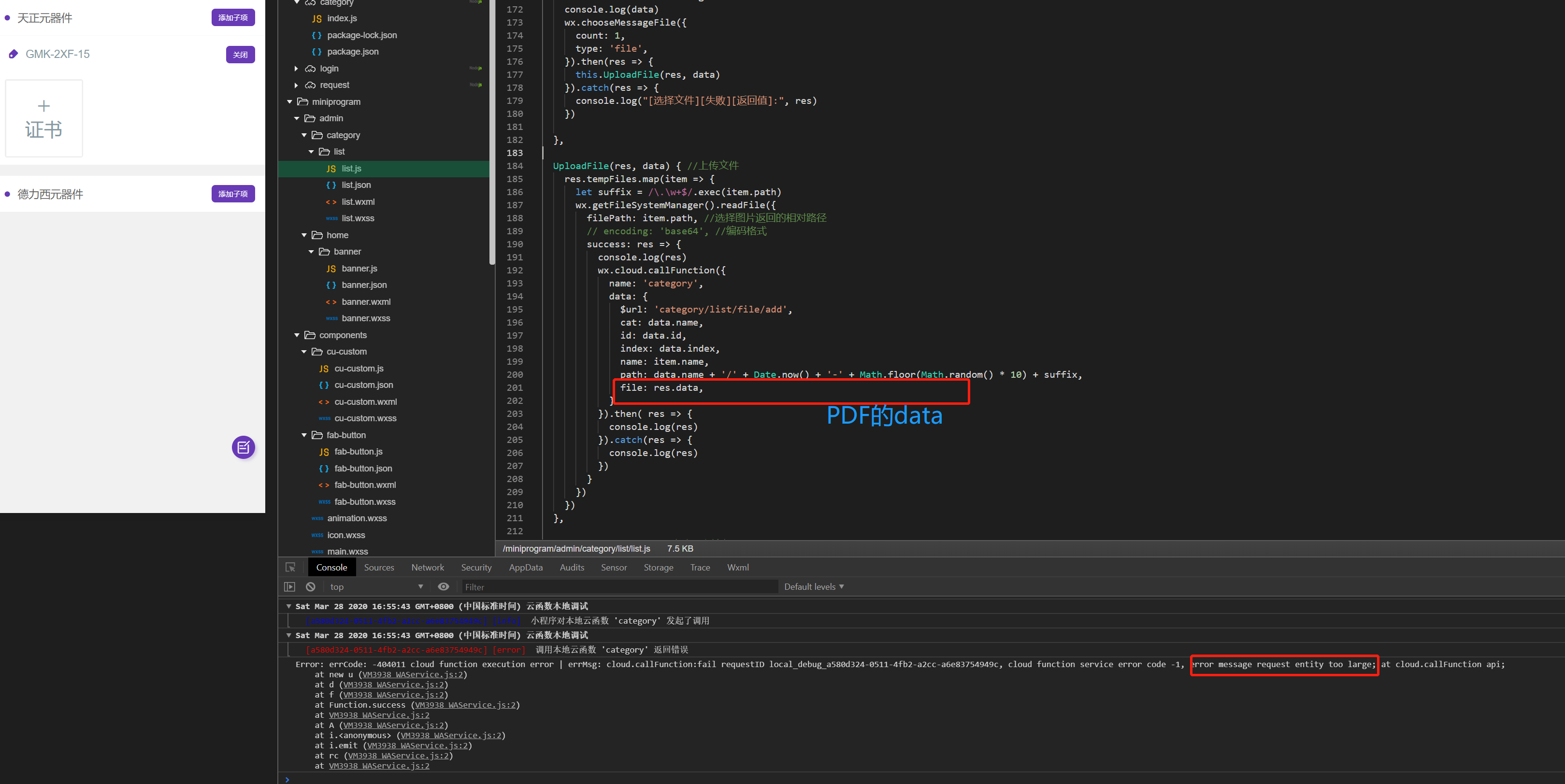Open the banner.js file
This screenshot has height=784, width=1565.
(x=359, y=269)
